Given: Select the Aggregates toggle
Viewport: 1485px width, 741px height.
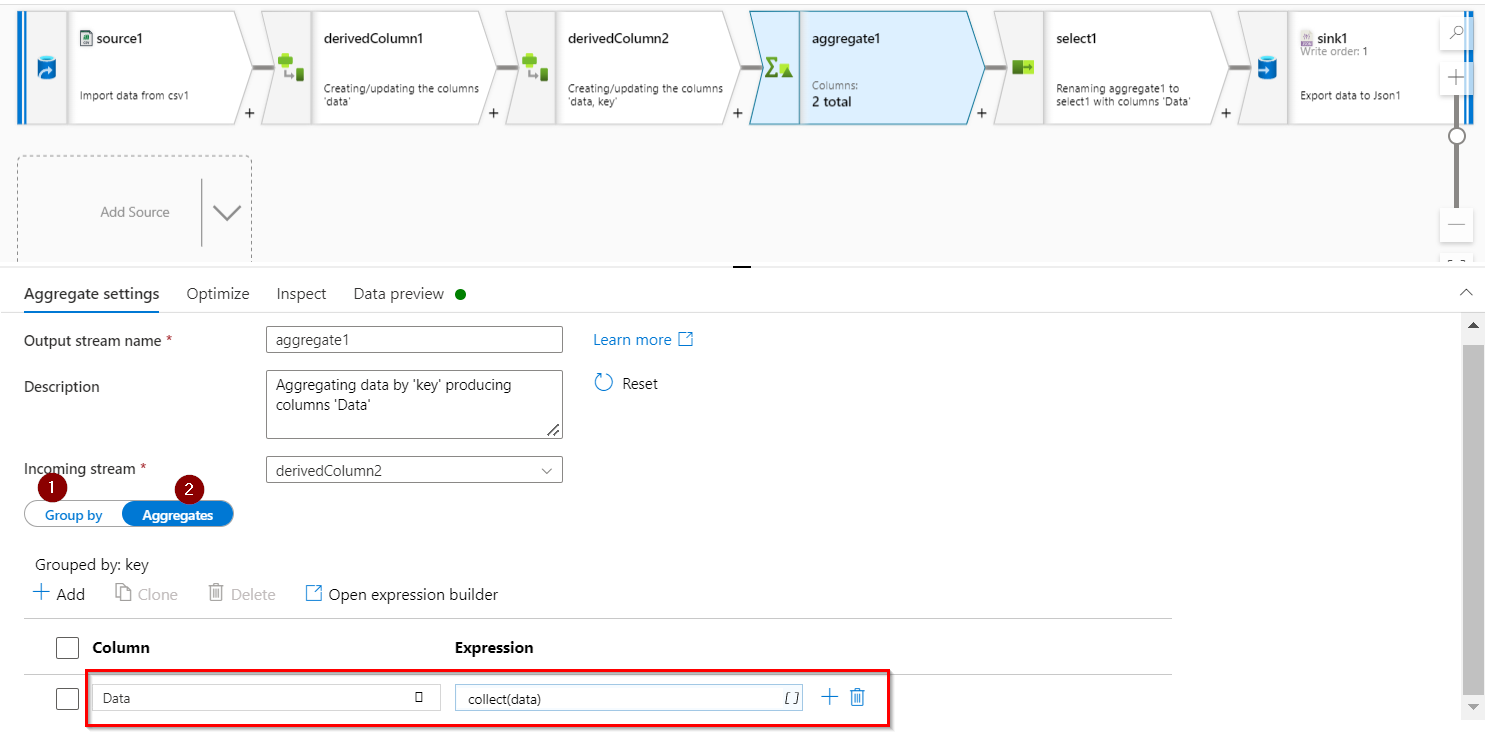Looking at the screenshot, I should 178,515.
